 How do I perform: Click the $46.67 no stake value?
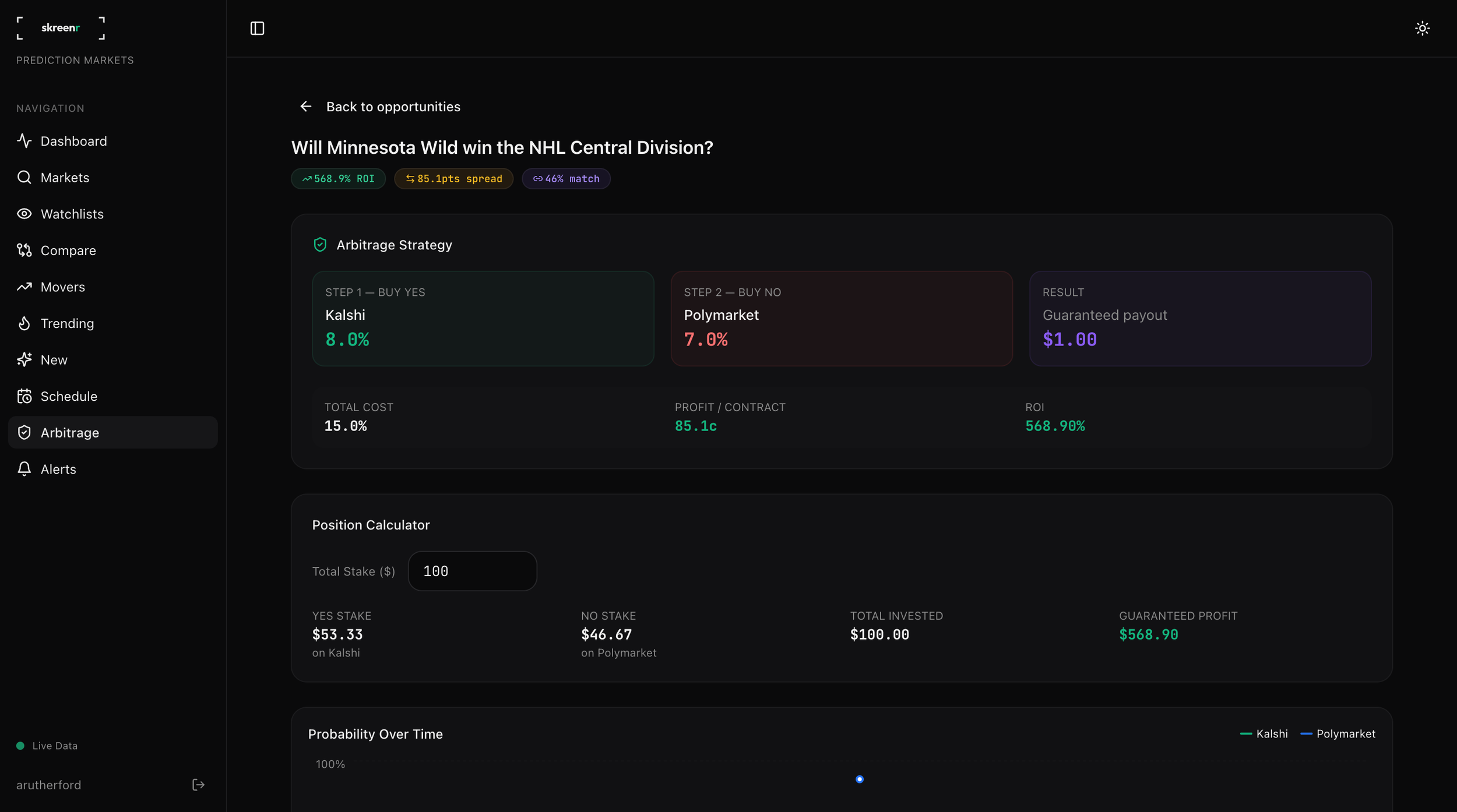click(x=606, y=634)
